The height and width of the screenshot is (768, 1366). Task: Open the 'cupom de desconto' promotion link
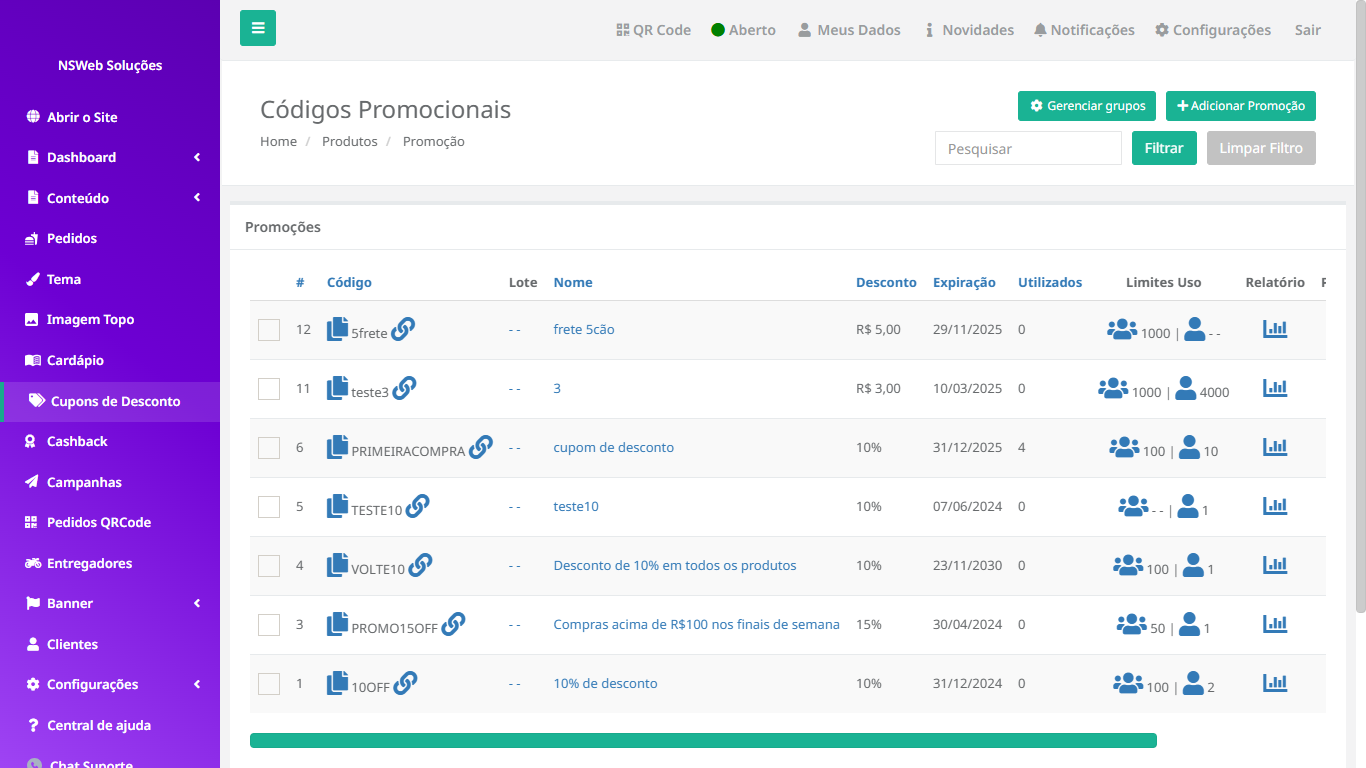click(x=613, y=447)
